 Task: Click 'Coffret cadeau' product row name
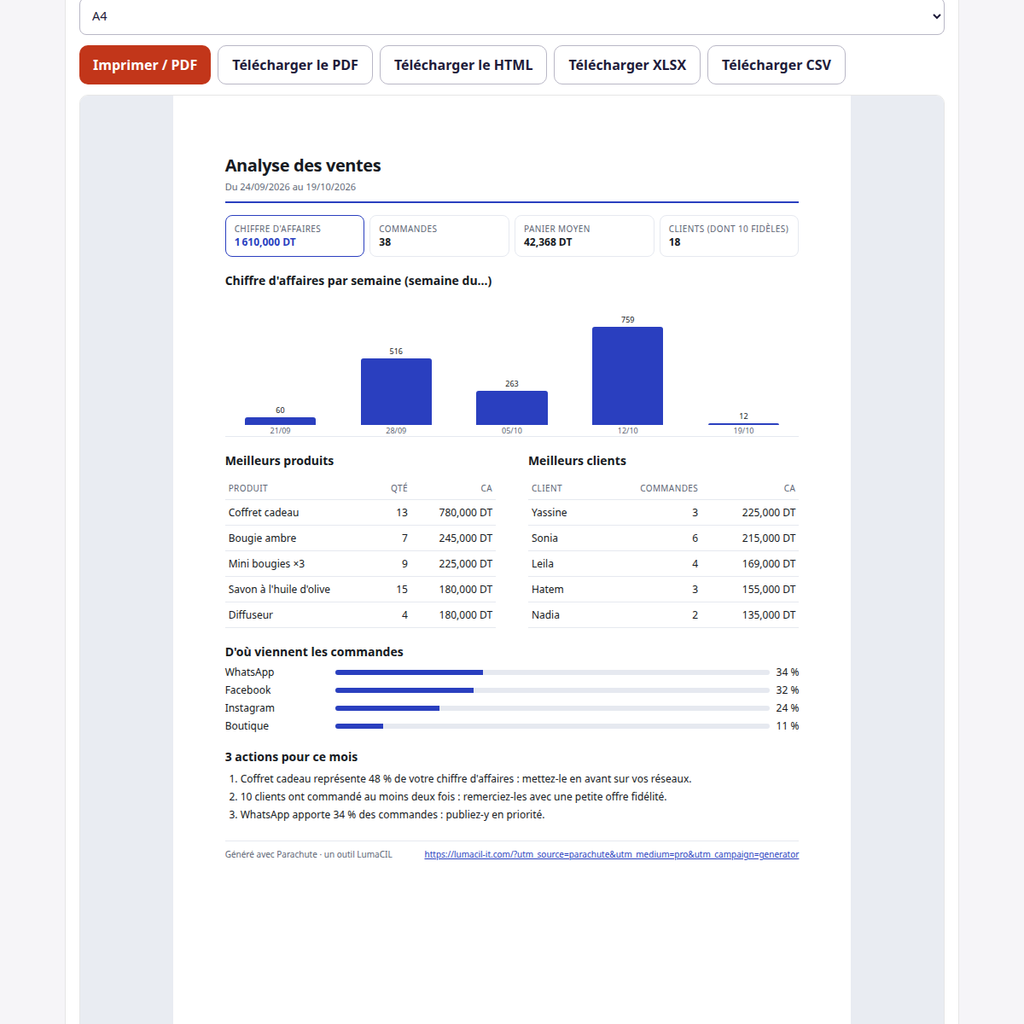pos(263,513)
